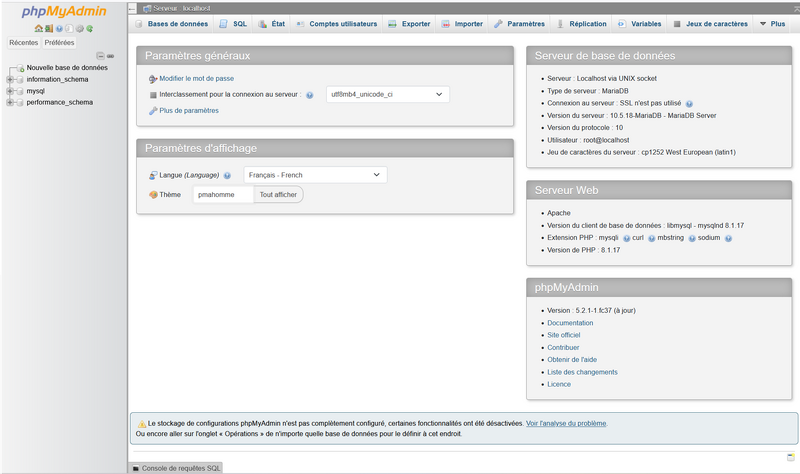Select the mysql database name
The width and height of the screenshot is (800, 474).
click(x=36, y=91)
